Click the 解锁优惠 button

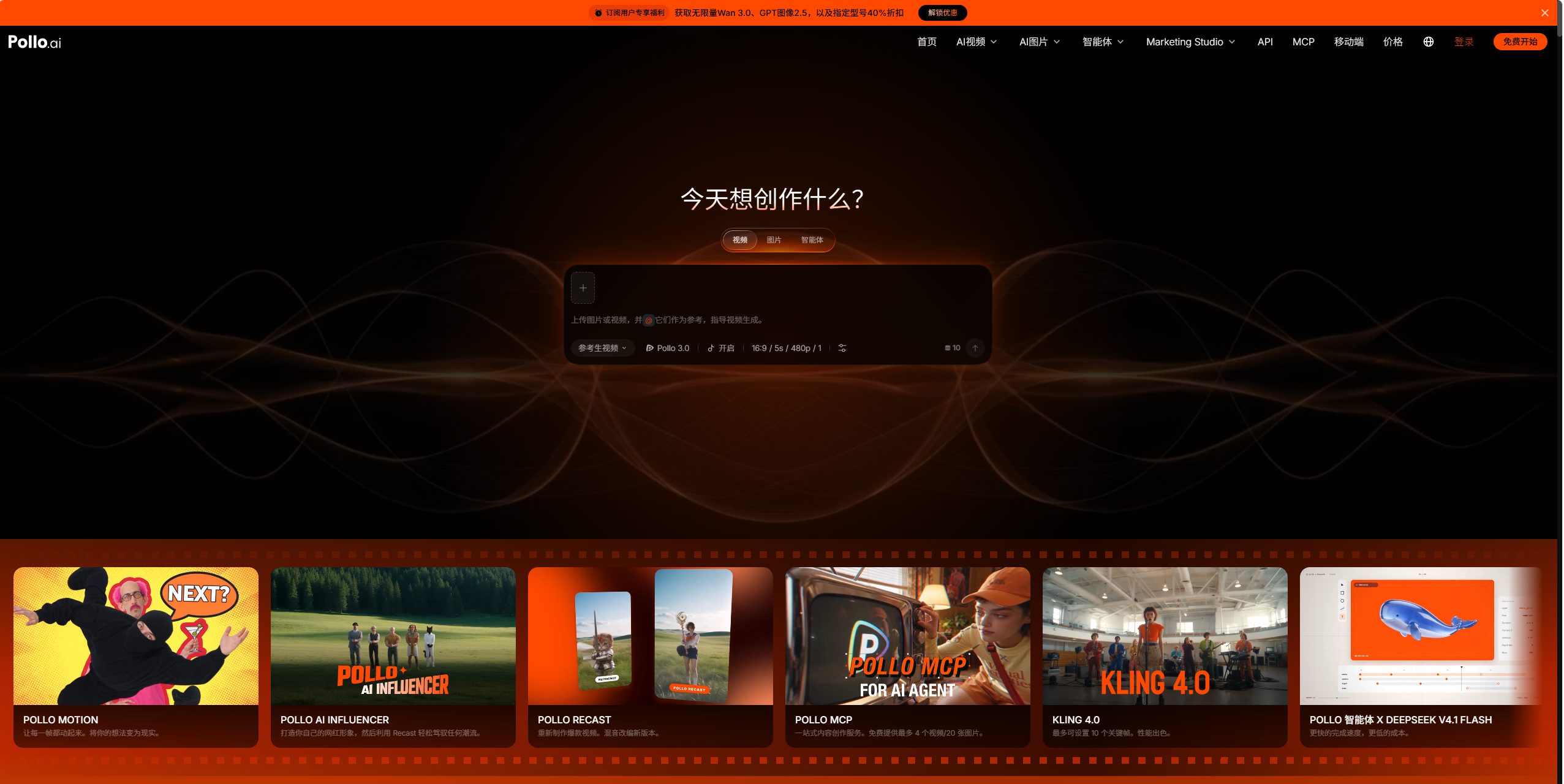942,13
